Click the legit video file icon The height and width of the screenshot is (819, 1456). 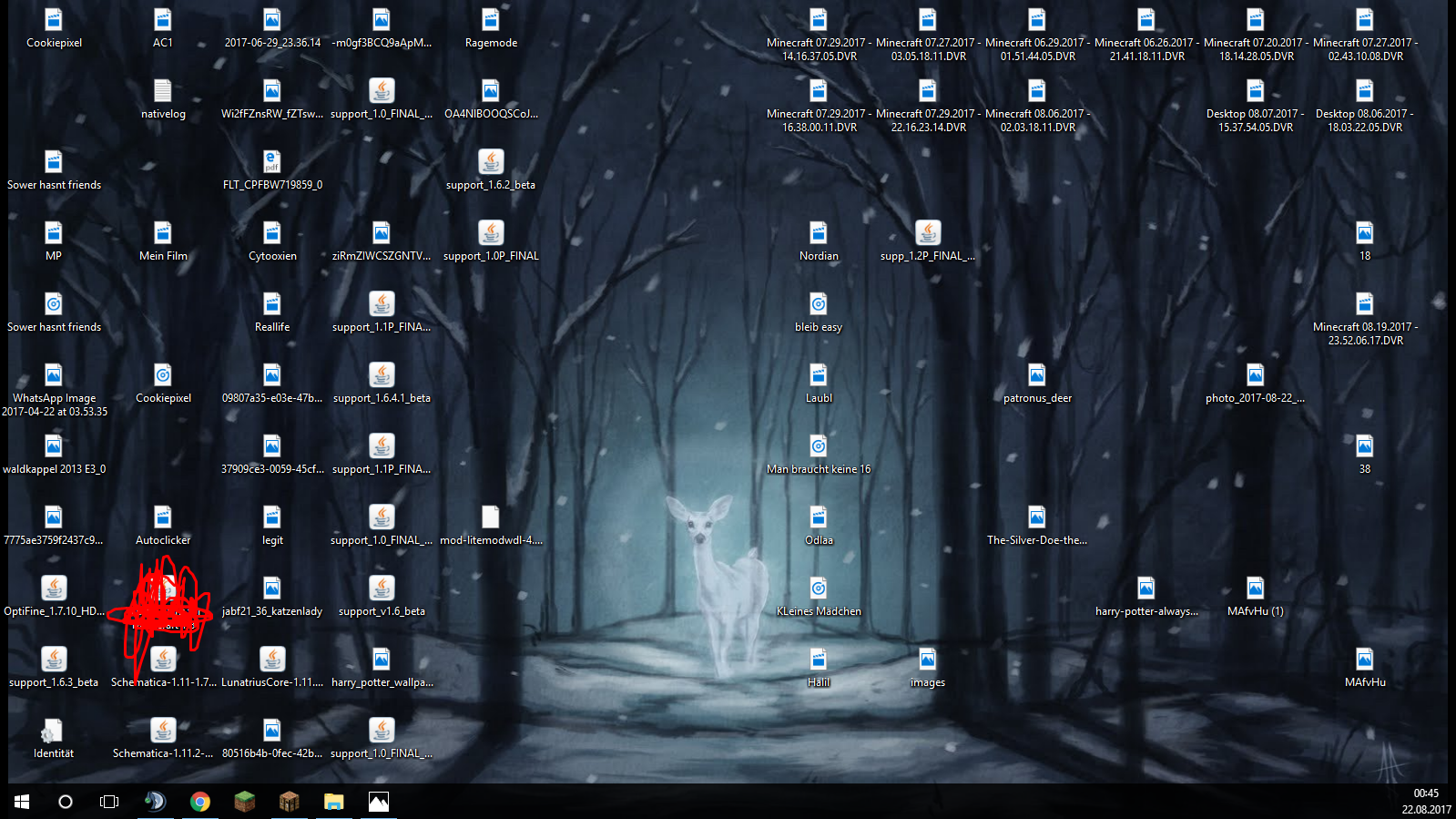(x=272, y=517)
